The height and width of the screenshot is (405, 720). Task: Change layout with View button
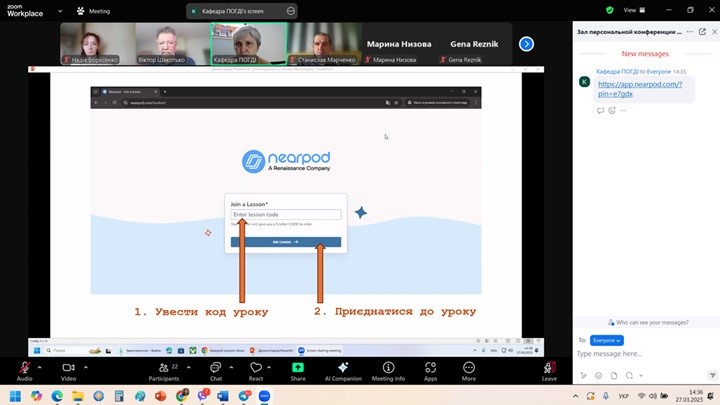[x=634, y=10]
